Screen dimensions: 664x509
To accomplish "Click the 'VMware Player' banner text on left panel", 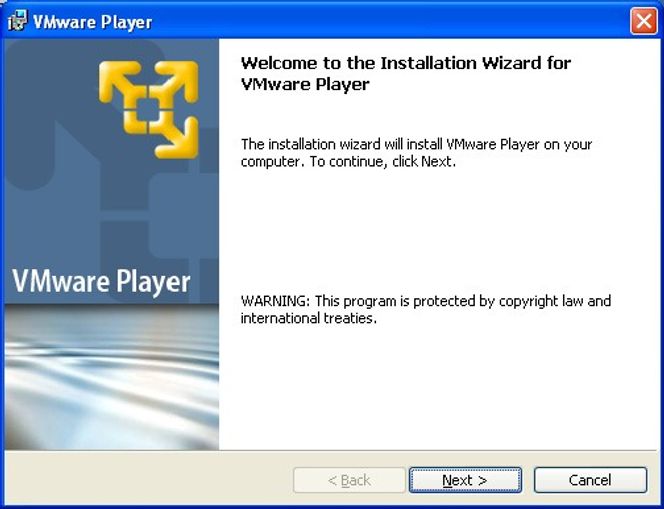I will tap(101, 282).
